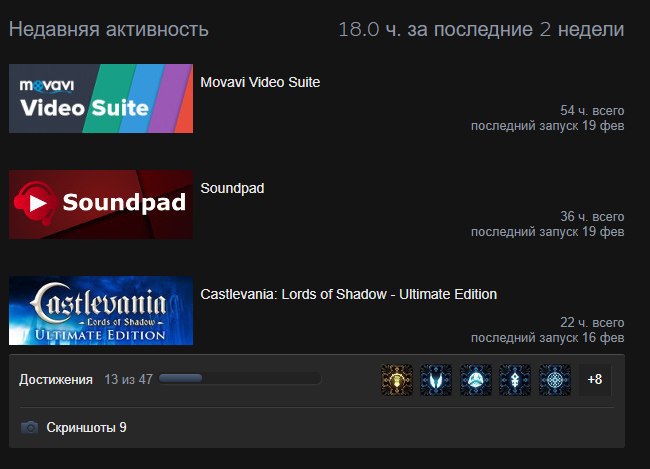Click the '13 из 47' achievements count
Image resolution: width=650 pixels, height=469 pixels.
point(129,379)
